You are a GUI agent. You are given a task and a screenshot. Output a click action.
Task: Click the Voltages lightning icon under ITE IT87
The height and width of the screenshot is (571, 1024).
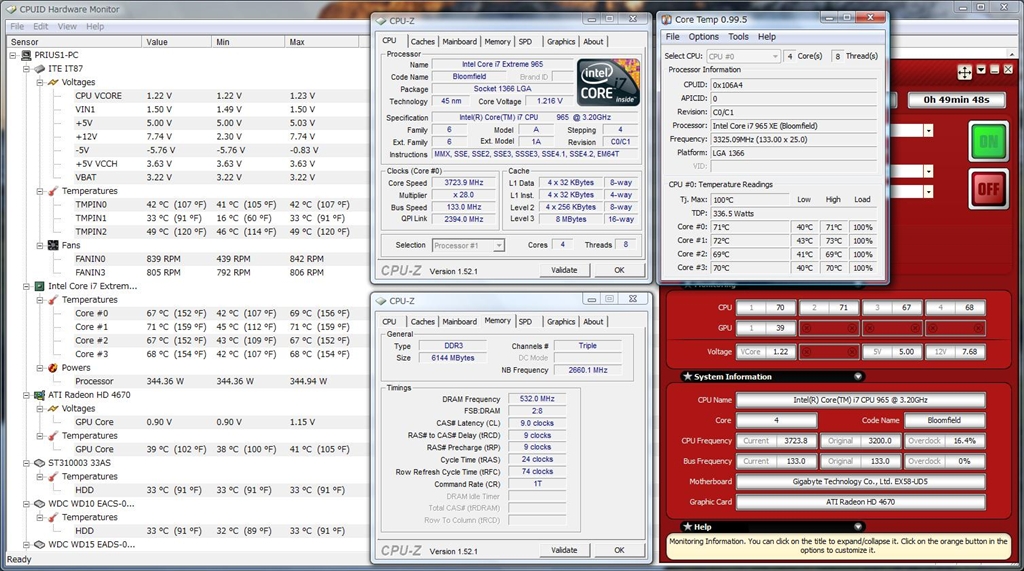point(52,83)
